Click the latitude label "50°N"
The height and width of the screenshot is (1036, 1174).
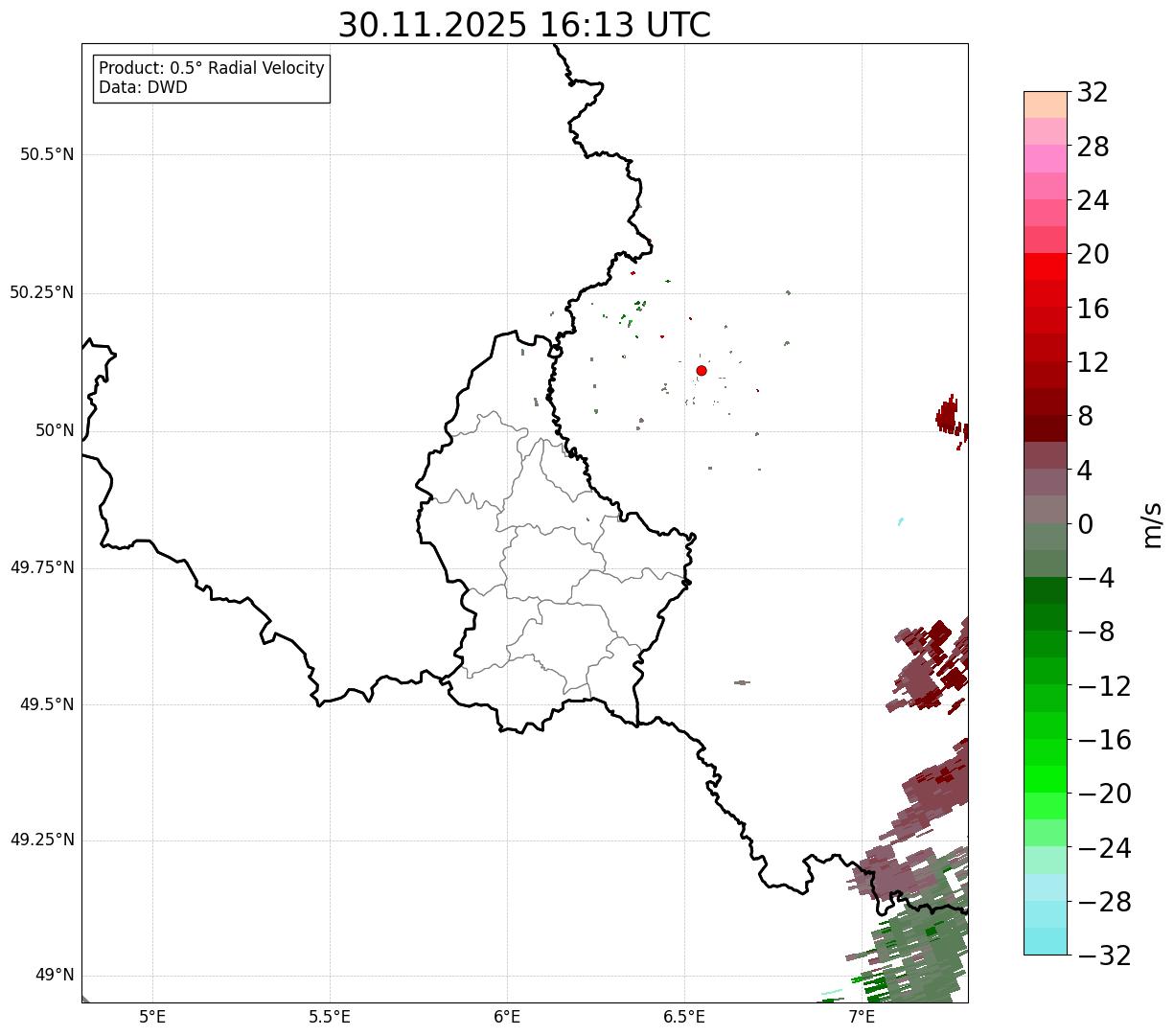(x=55, y=430)
